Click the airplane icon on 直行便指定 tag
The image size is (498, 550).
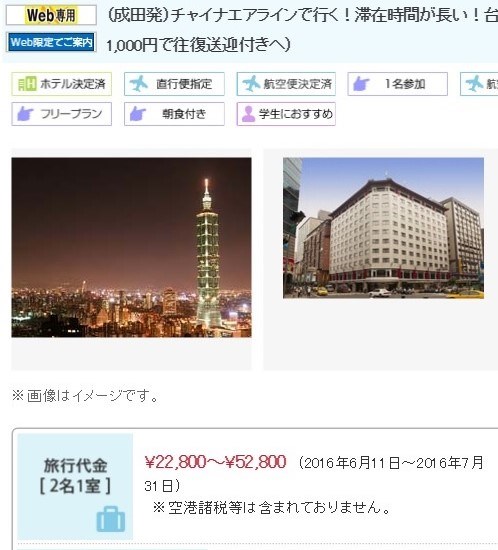139,84
